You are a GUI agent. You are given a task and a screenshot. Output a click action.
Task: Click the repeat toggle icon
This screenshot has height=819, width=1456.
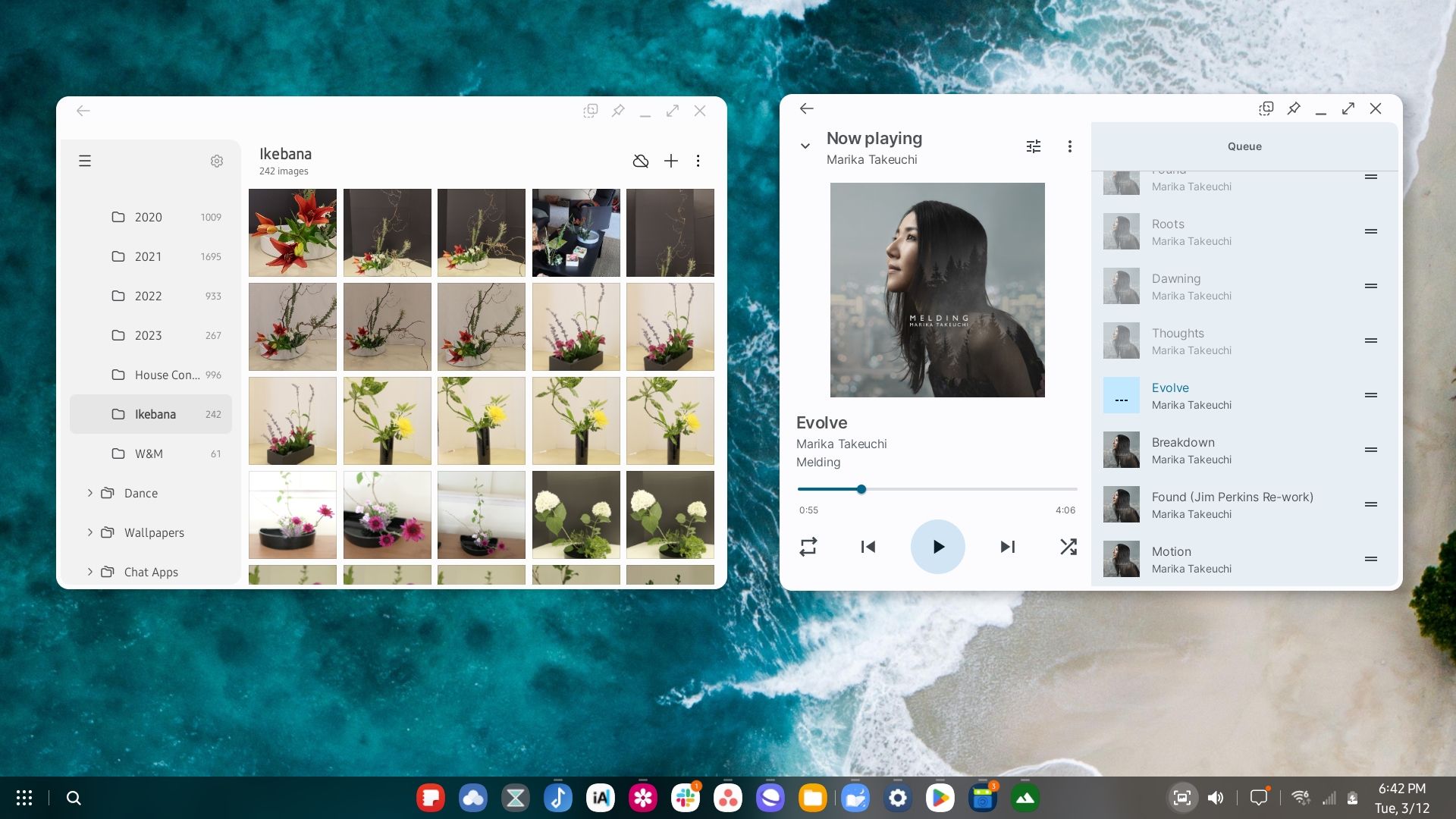(x=808, y=546)
